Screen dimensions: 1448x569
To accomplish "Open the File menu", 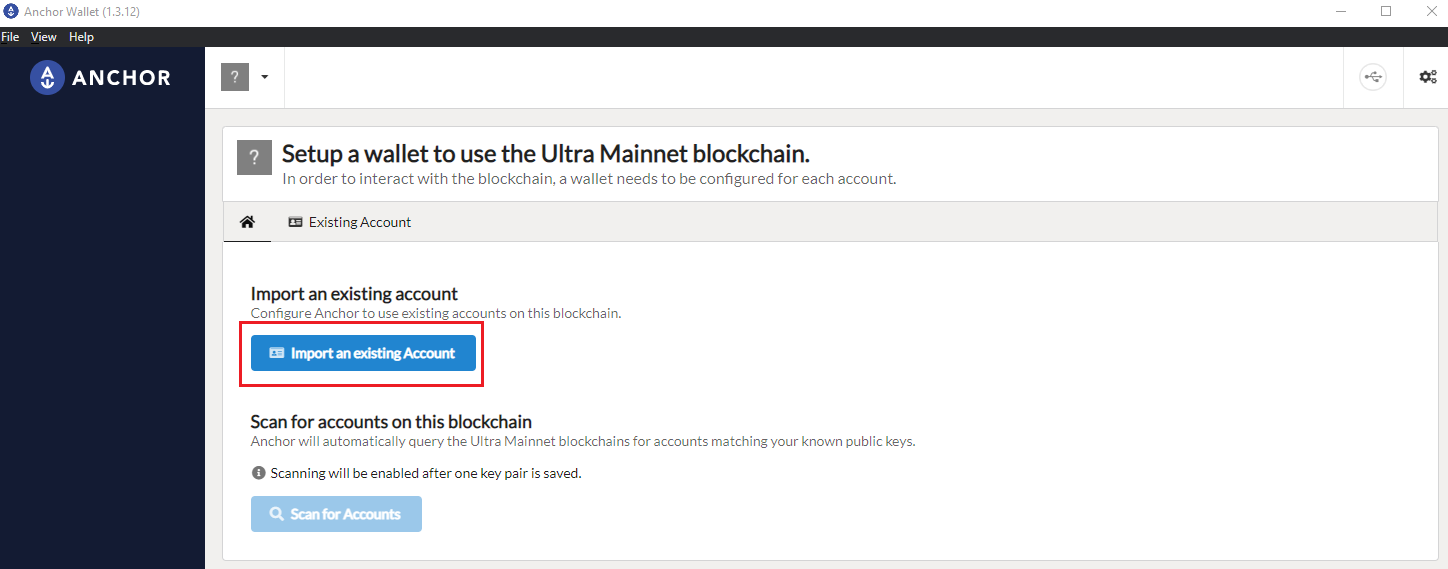I will tap(10, 37).
